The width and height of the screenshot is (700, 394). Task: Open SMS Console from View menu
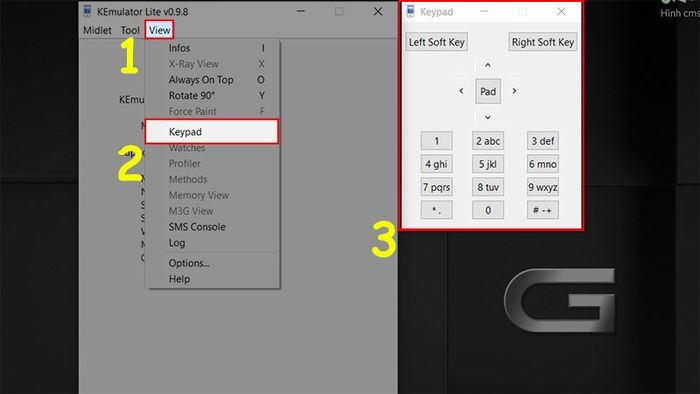212,227
